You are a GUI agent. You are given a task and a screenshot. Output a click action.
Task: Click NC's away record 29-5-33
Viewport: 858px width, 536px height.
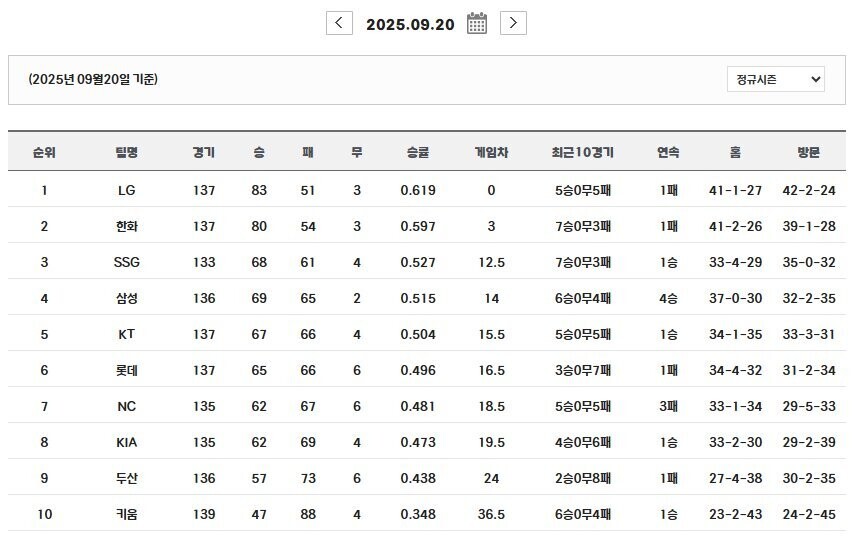point(809,406)
